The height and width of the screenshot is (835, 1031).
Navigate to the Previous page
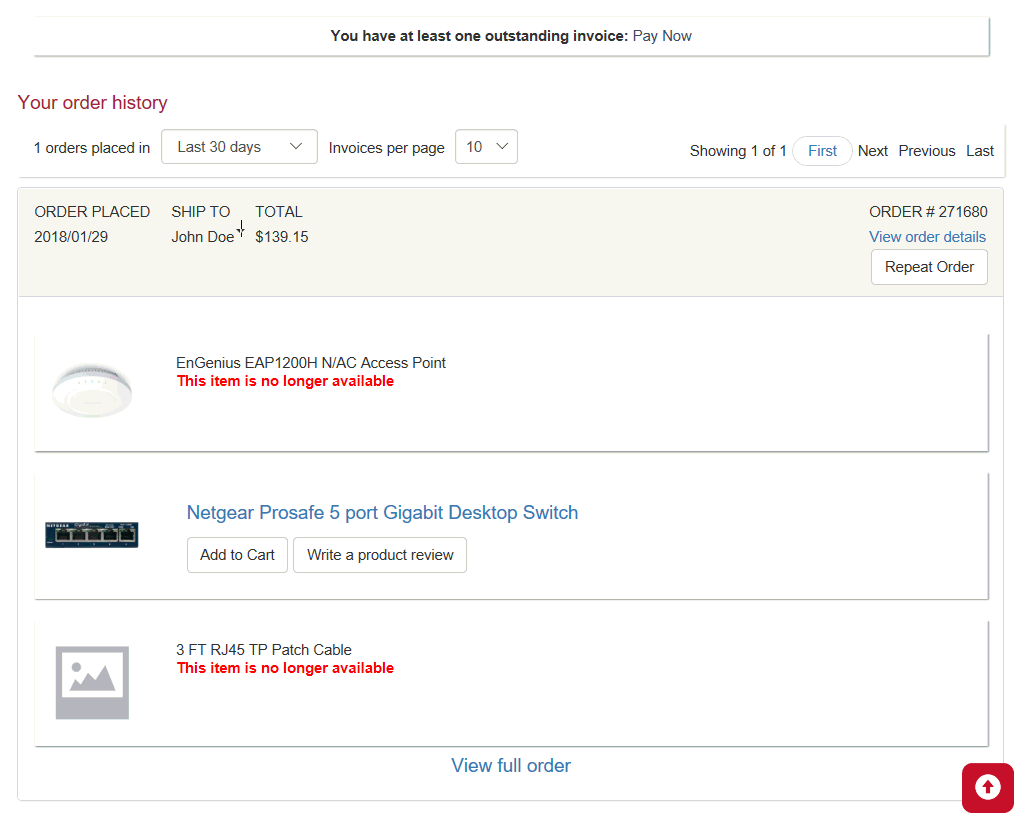pyautogui.click(x=926, y=151)
